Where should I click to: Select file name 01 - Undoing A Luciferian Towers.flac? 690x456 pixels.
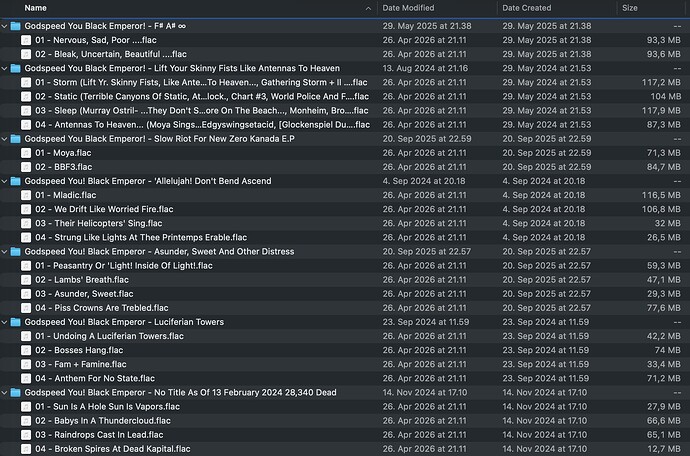coord(110,336)
